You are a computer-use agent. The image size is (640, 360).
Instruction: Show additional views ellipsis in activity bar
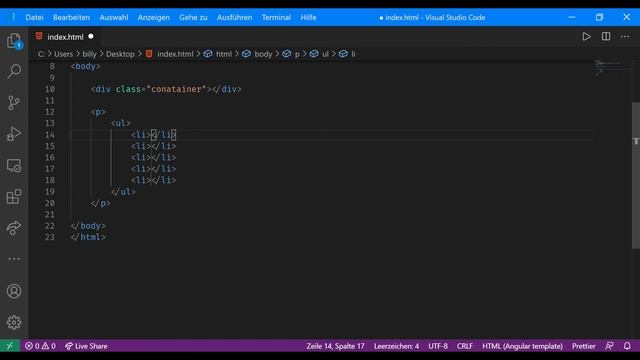(x=14, y=259)
